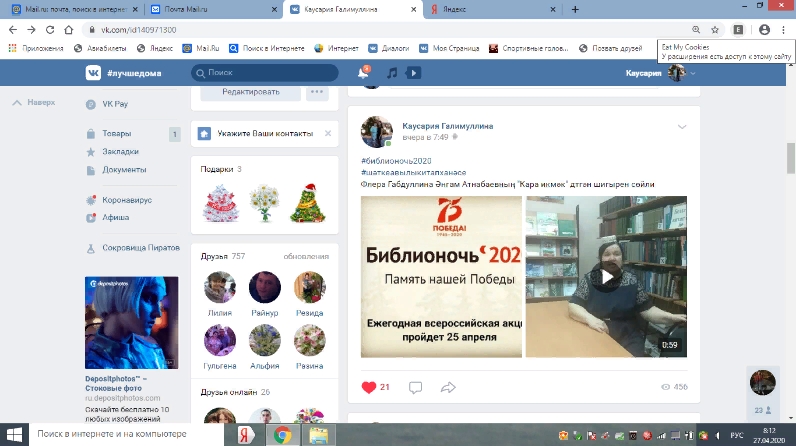The height and width of the screenshot is (446, 796).
Task: Like the post with the heart icon
Action: [x=368, y=387]
